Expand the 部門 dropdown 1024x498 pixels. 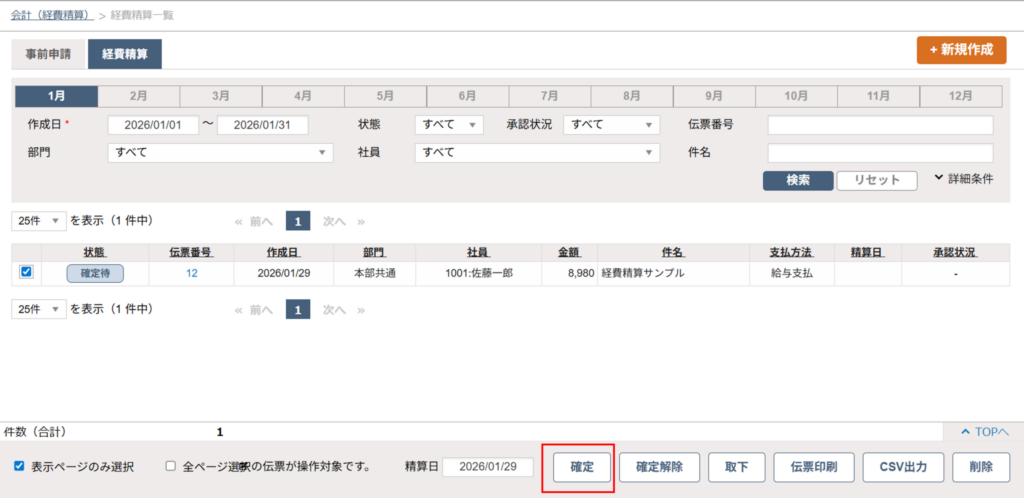[x=220, y=152]
